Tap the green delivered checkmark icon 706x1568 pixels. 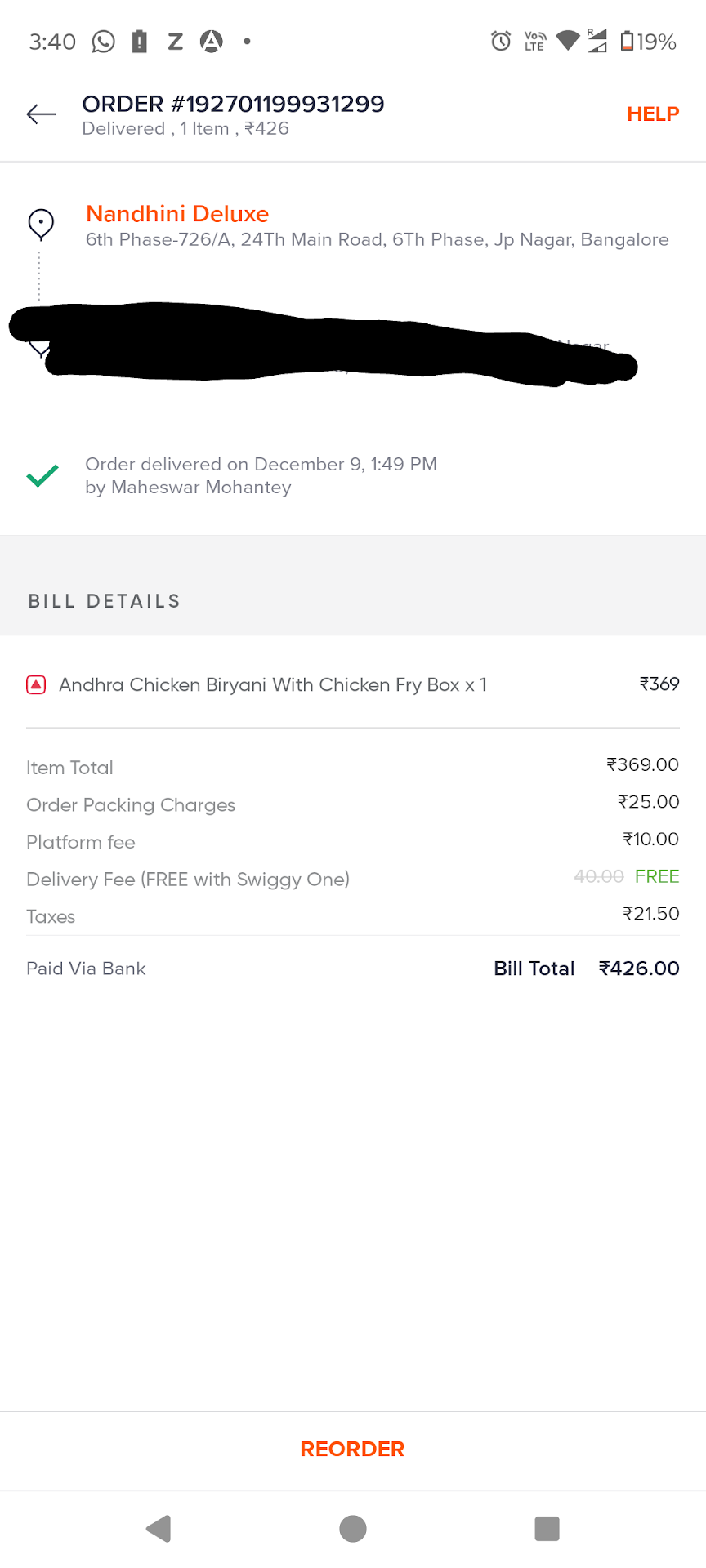click(x=42, y=475)
